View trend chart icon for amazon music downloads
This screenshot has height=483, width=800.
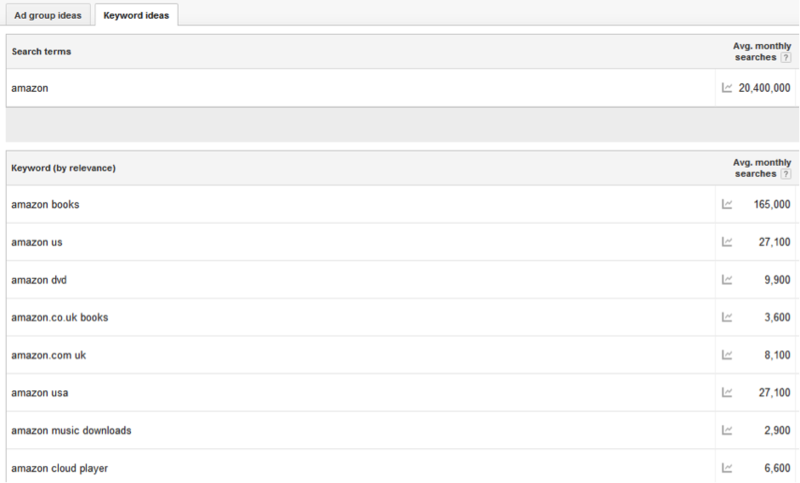pos(727,430)
